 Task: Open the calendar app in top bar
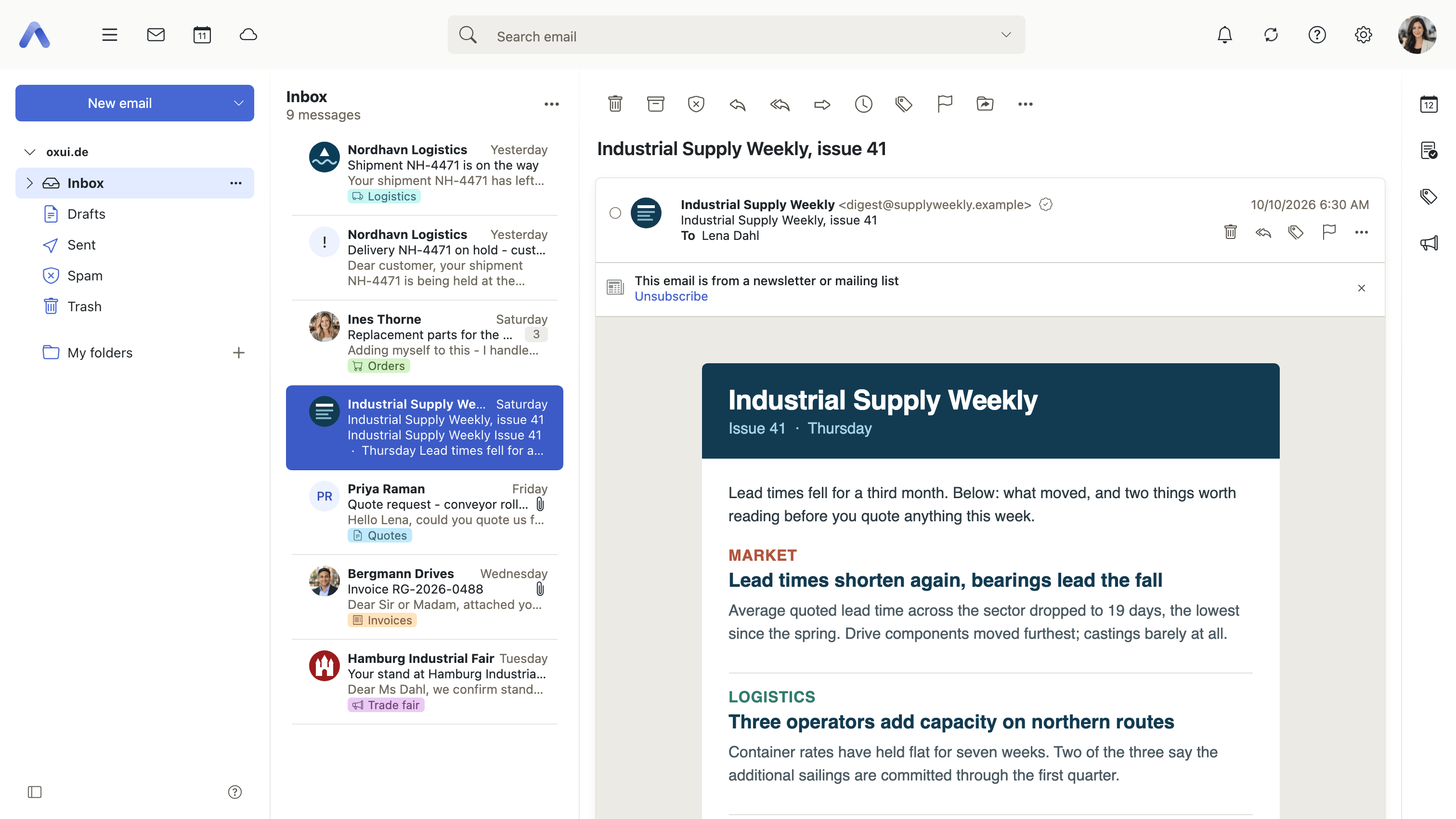coord(202,35)
